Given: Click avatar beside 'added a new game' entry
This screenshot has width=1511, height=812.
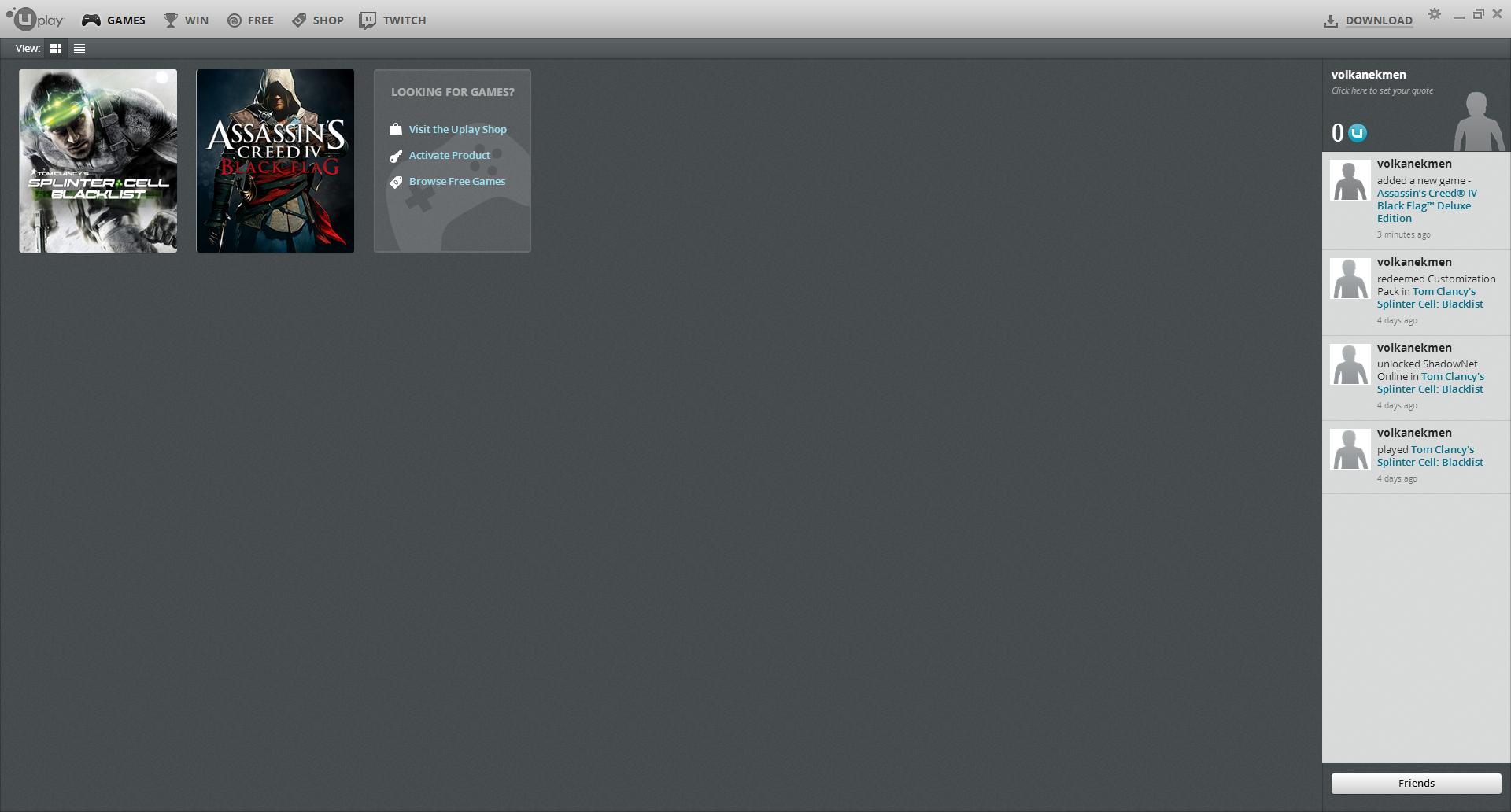Looking at the screenshot, I should click(1350, 180).
